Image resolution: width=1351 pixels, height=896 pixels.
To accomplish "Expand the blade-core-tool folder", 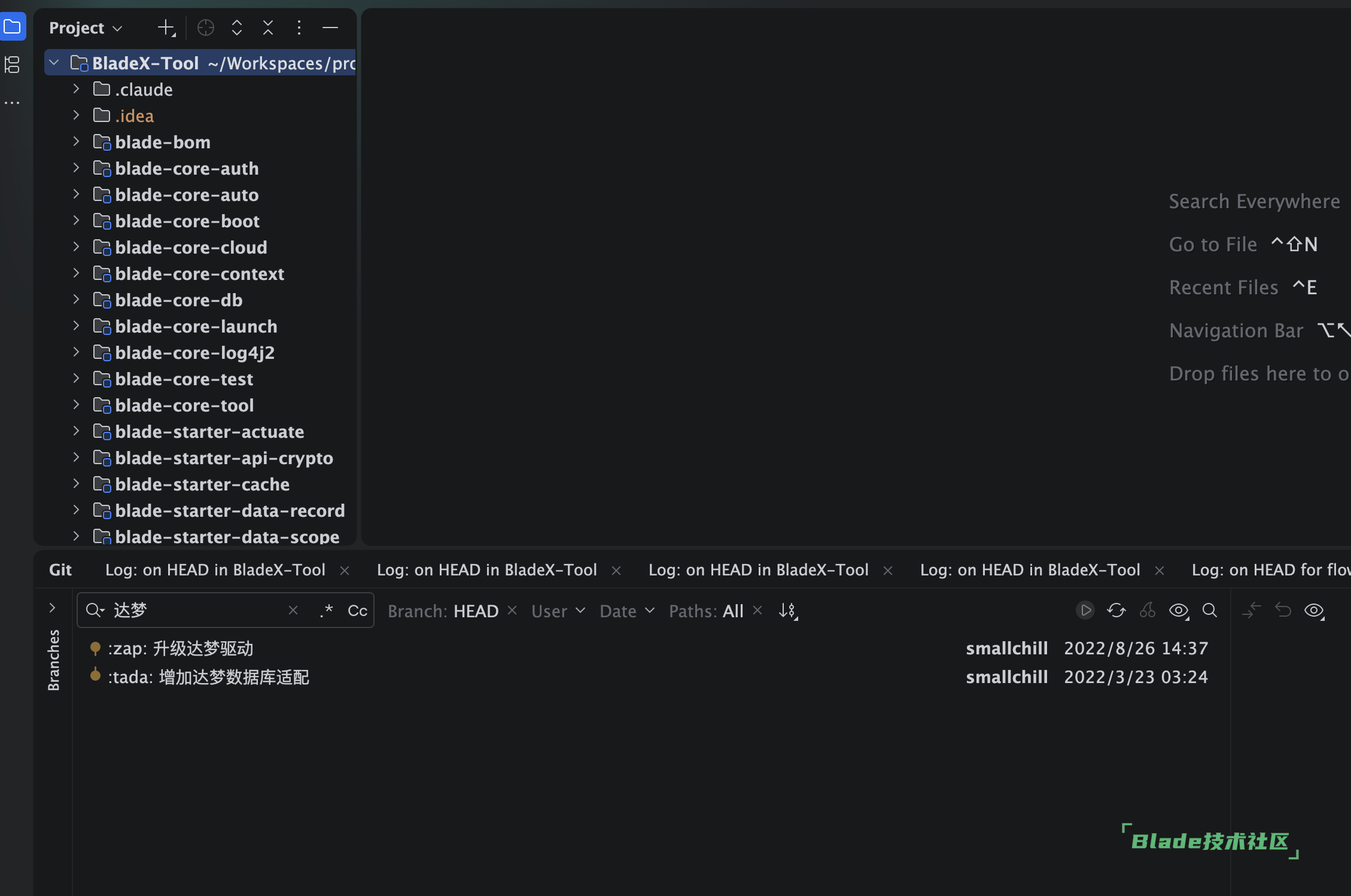I will pyautogui.click(x=76, y=405).
